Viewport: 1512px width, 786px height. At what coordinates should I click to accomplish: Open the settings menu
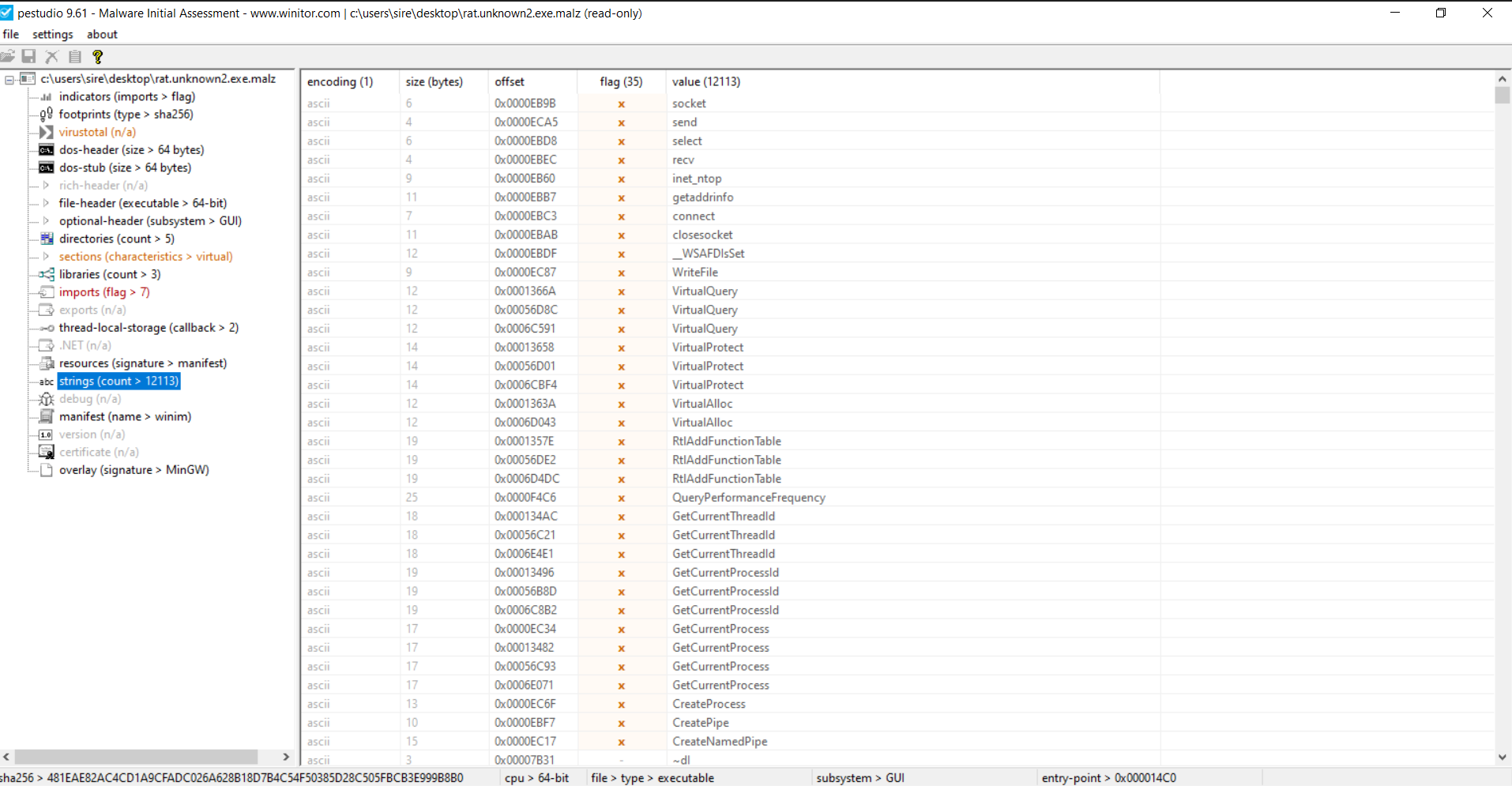coord(52,34)
